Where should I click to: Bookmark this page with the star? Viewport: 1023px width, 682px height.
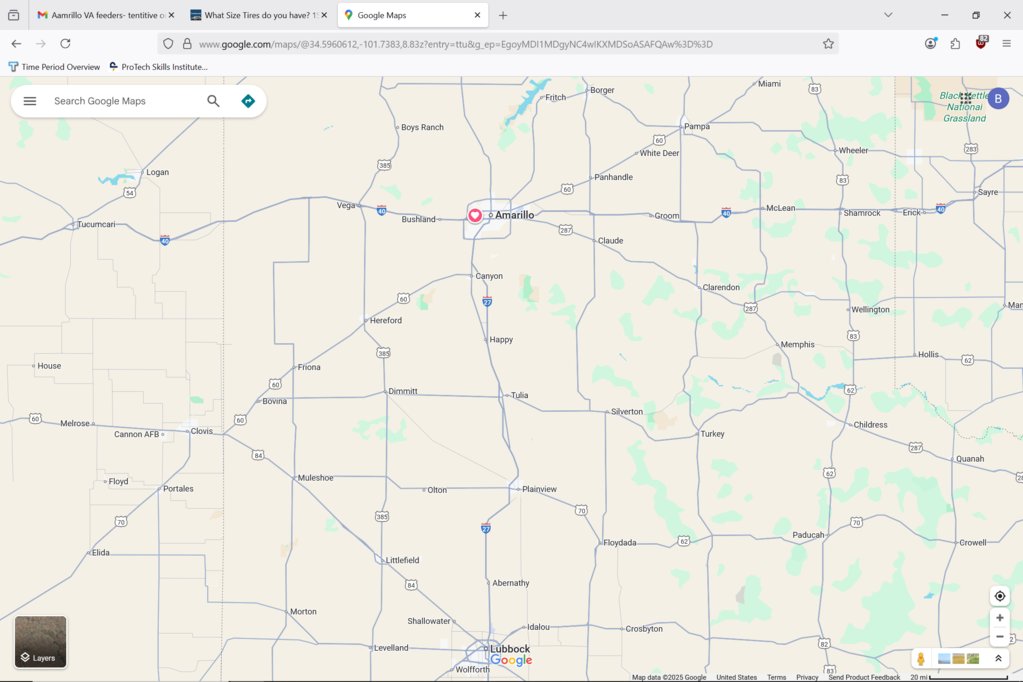click(828, 44)
